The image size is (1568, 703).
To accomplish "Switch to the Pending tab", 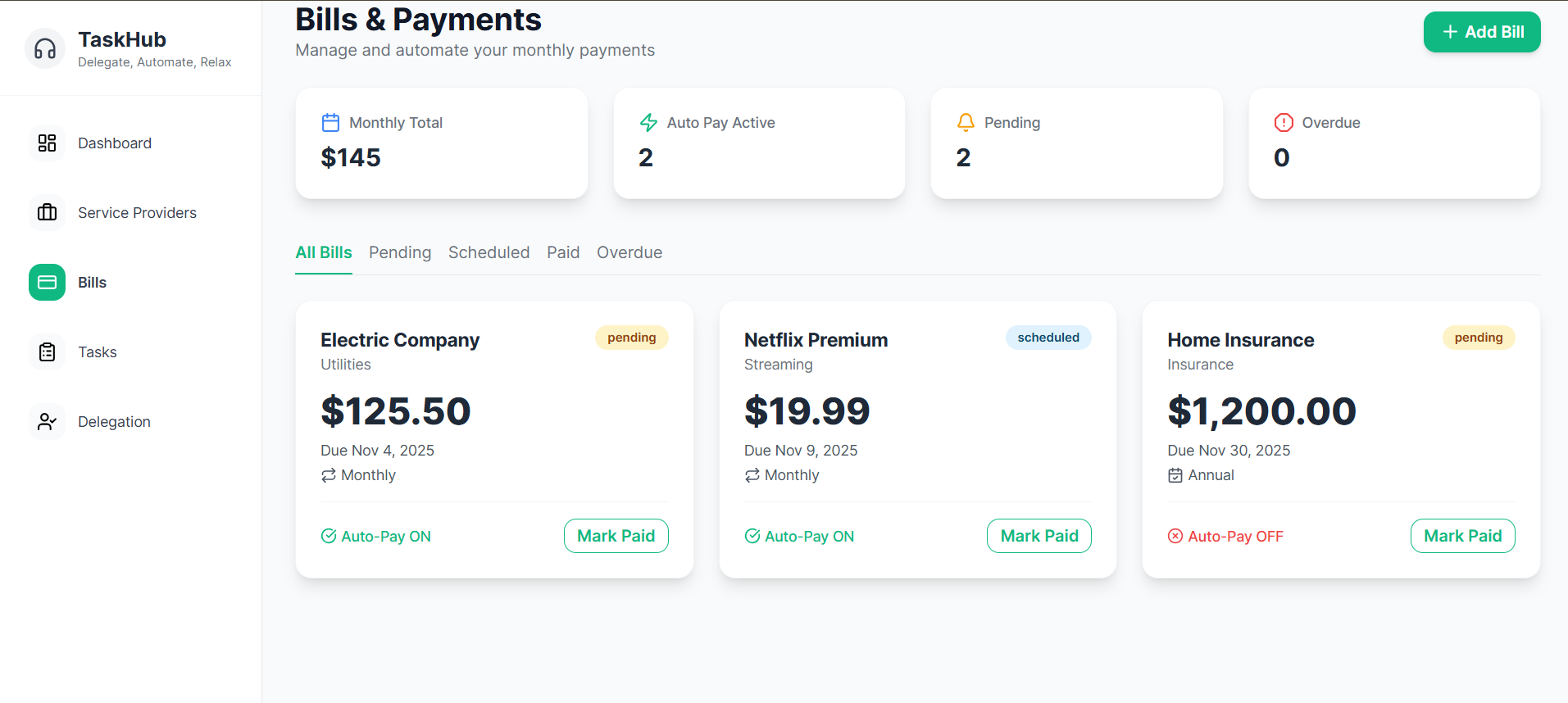I will 400,252.
